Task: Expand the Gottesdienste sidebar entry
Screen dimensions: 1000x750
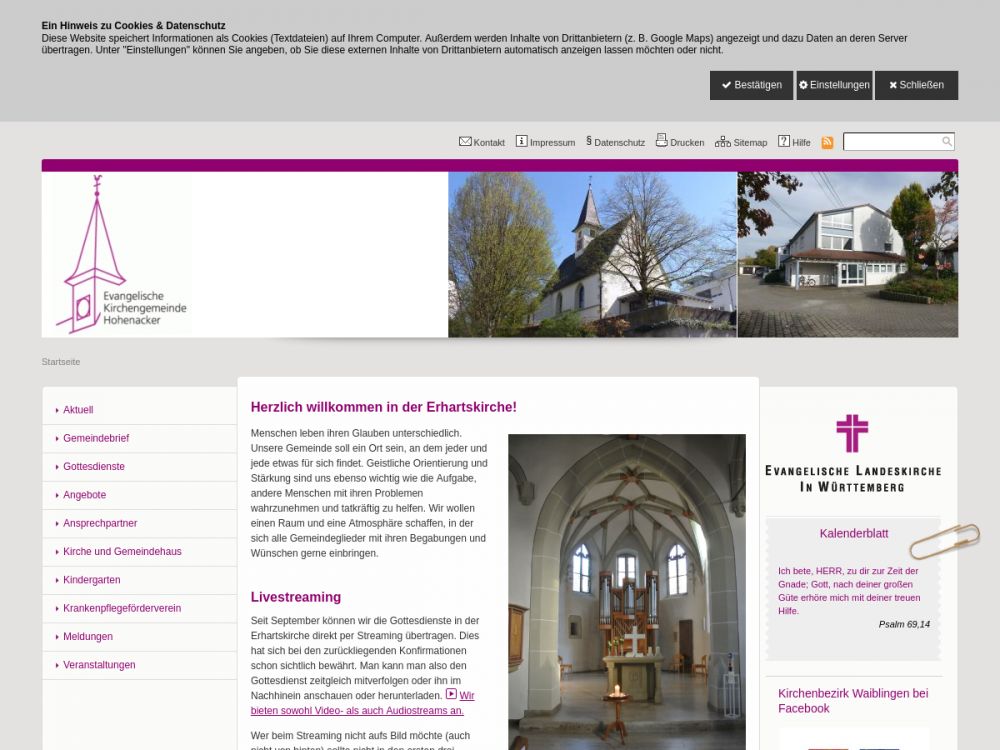Action: pyautogui.click(x=94, y=467)
